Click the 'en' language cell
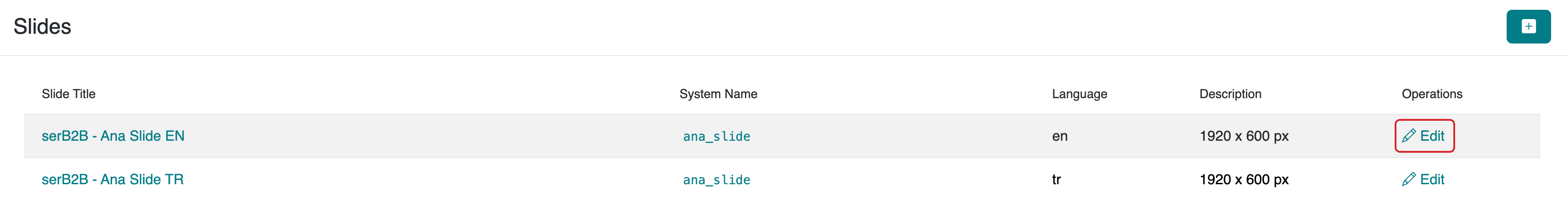This screenshot has width=1568, height=198. point(1059,136)
